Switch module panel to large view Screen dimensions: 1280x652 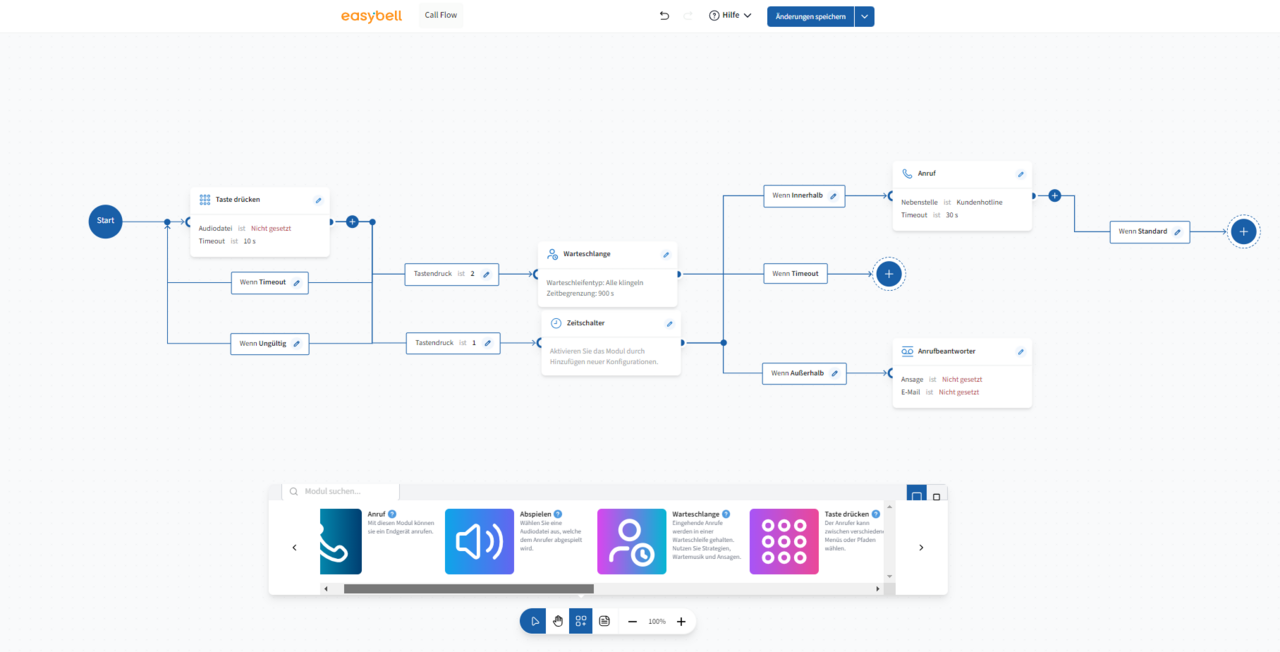pos(916,496)
